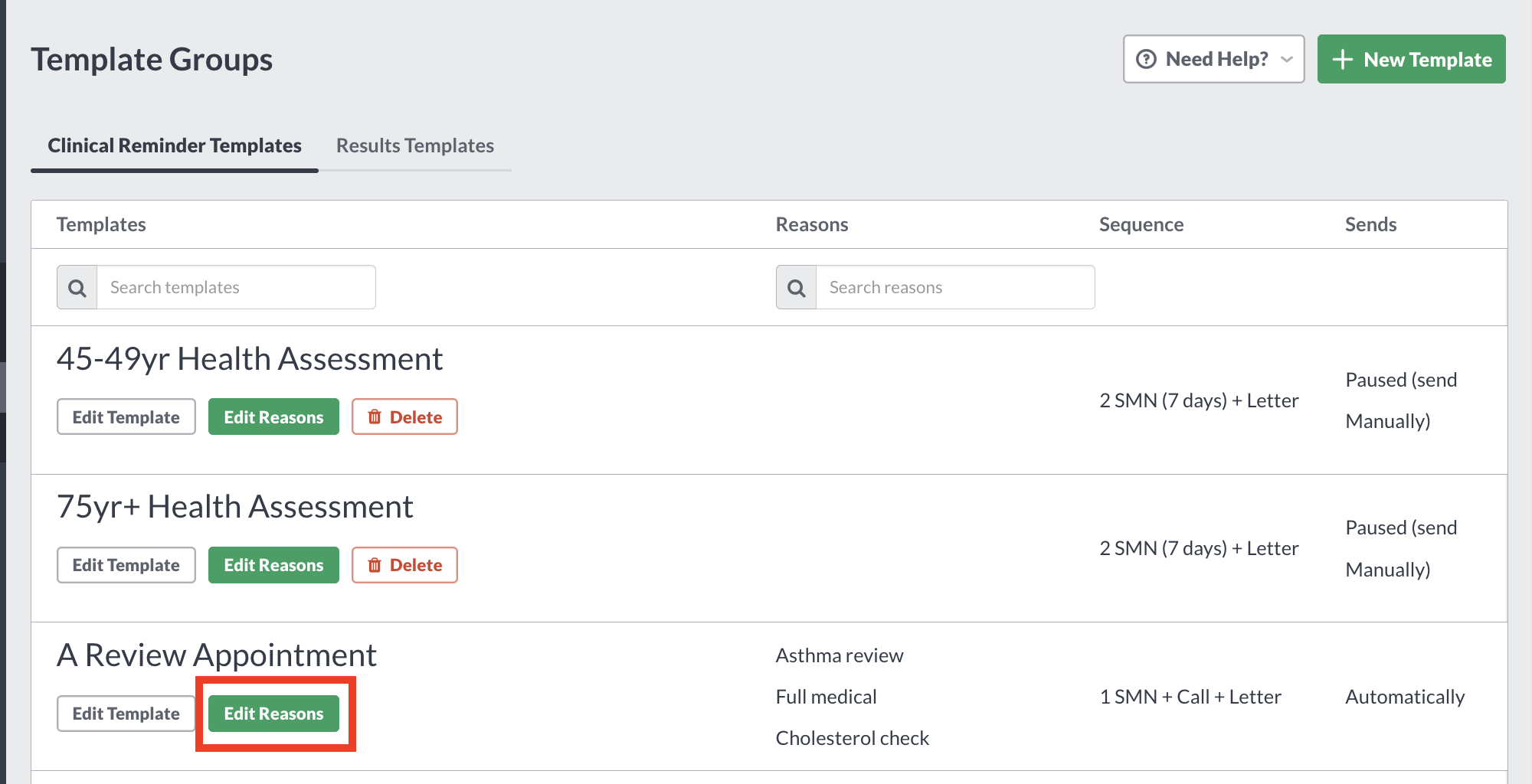Select the Clinical Reminder Templates tab
The image size is (1532, 784).
point(174,145)
